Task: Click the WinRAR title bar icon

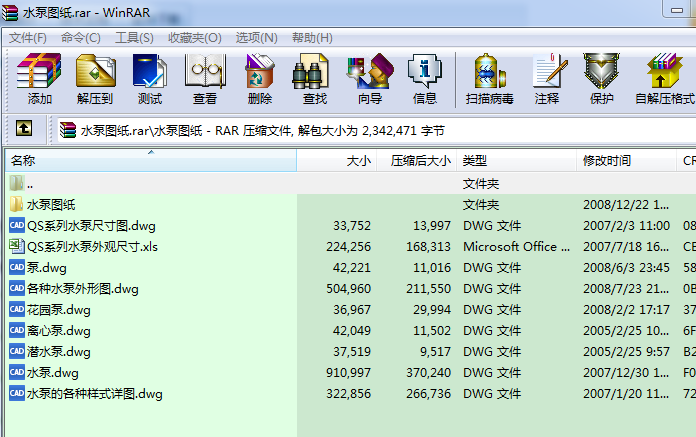Action: pos(10,12)
